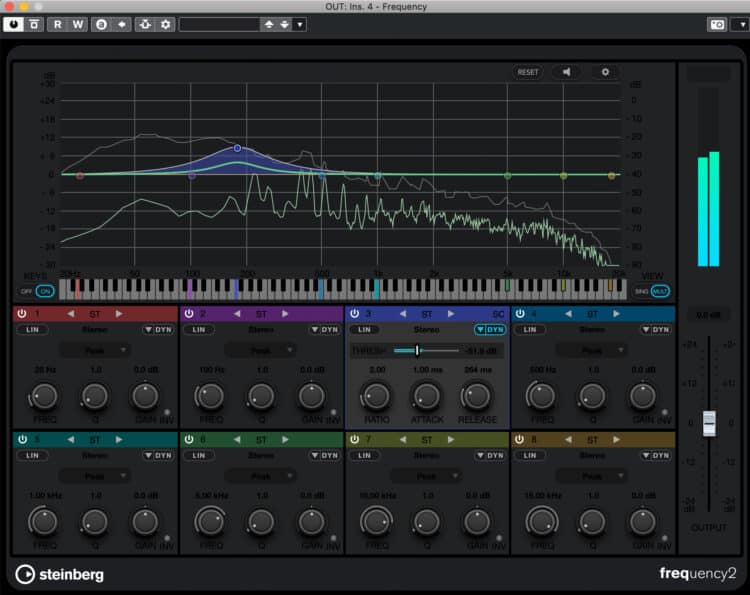750x595 pixels.
Task: Toggle LIN phase button on band 1
Action: [32, 330]
